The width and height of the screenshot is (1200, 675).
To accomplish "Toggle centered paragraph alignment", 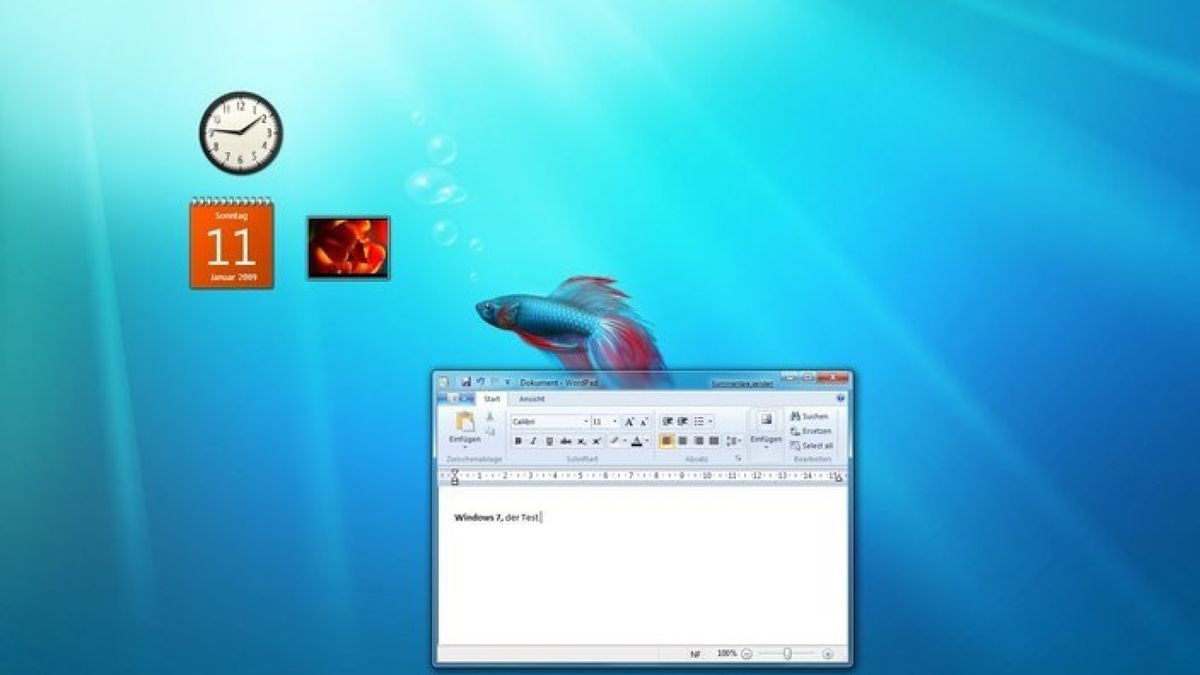I will click(x=681, y=442).
